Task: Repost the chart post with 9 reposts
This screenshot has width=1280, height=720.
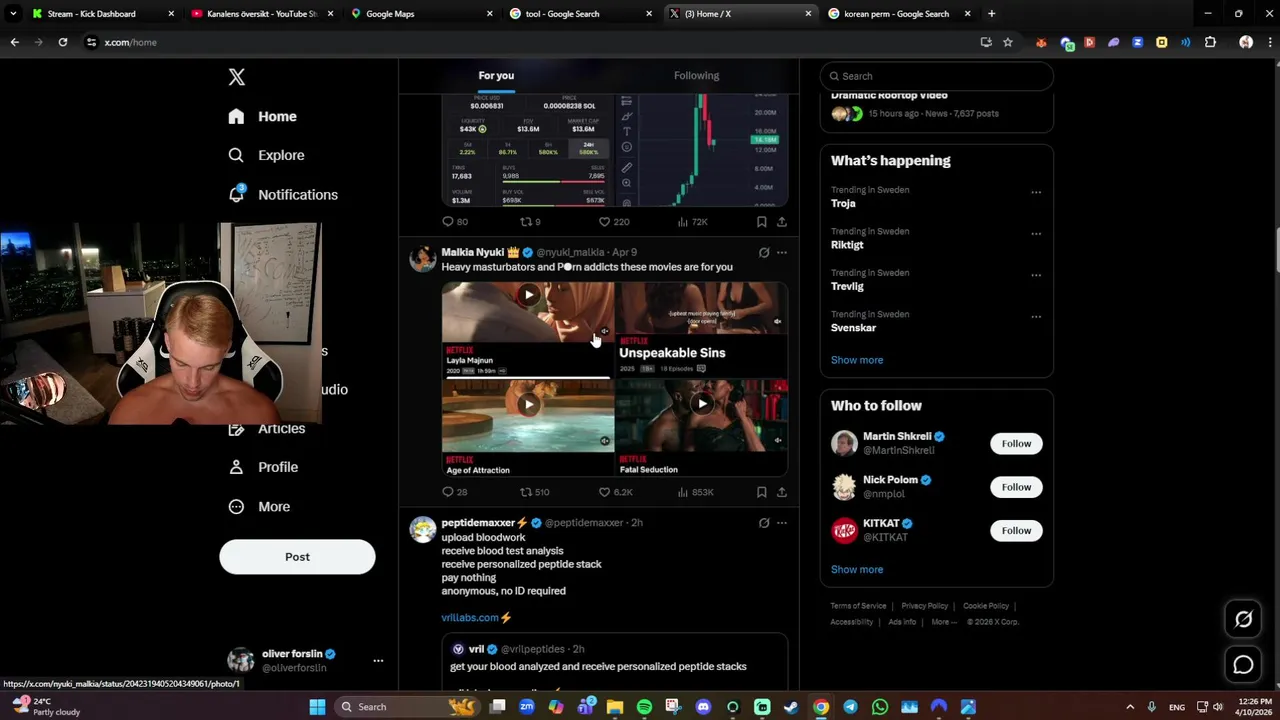Action: click(x=530, y=222)
